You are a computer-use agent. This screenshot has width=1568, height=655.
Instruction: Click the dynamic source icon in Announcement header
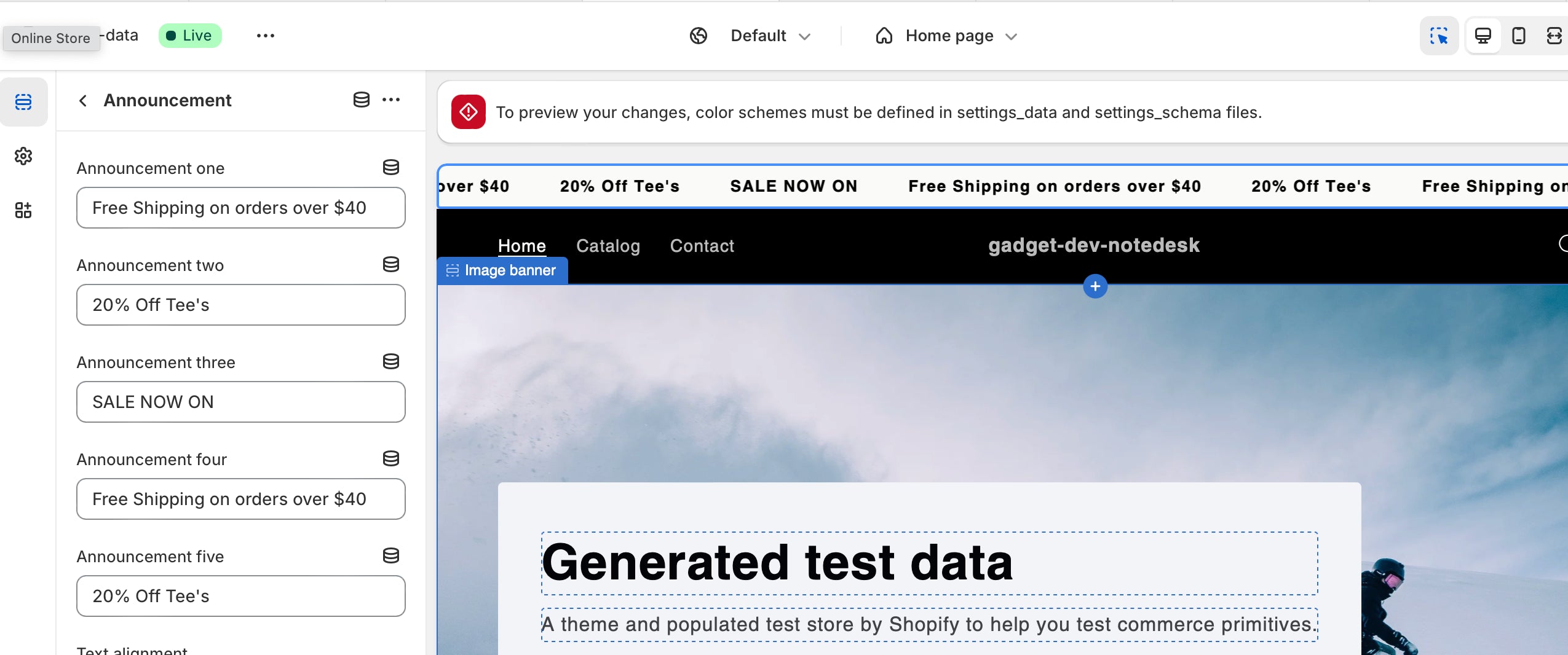[361, 100]
